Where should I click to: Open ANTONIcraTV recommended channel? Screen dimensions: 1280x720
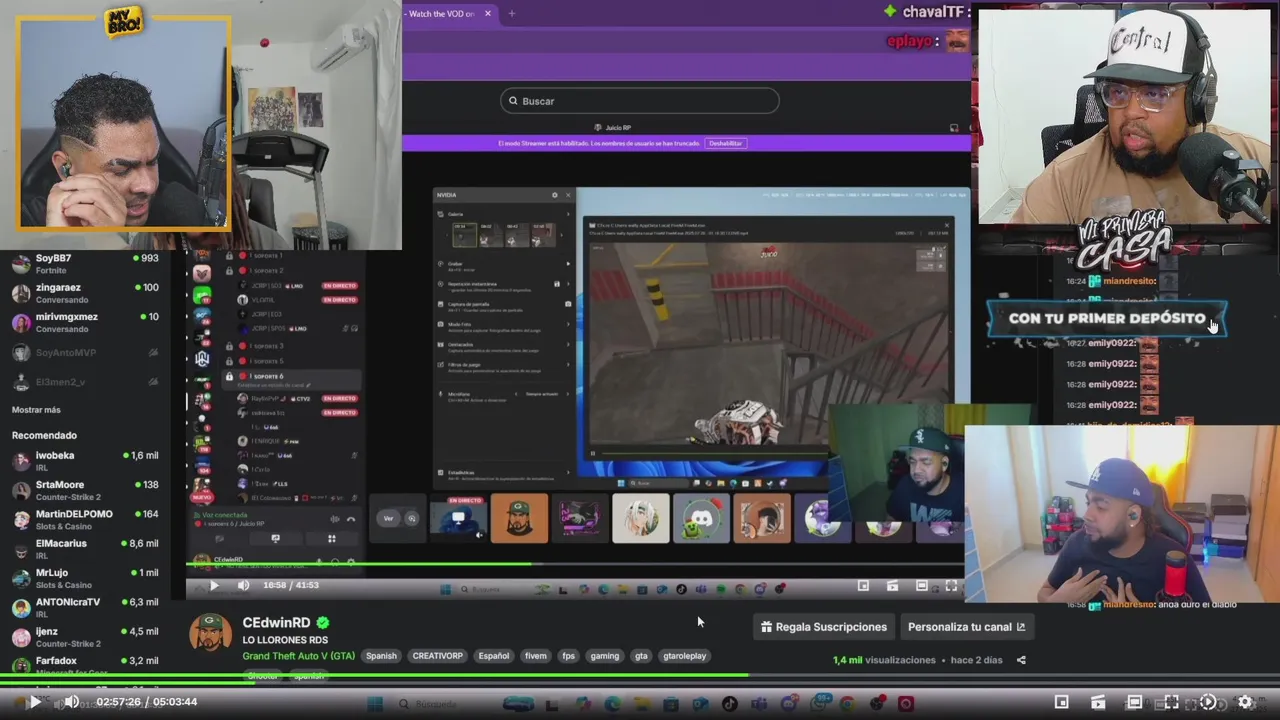85,608
